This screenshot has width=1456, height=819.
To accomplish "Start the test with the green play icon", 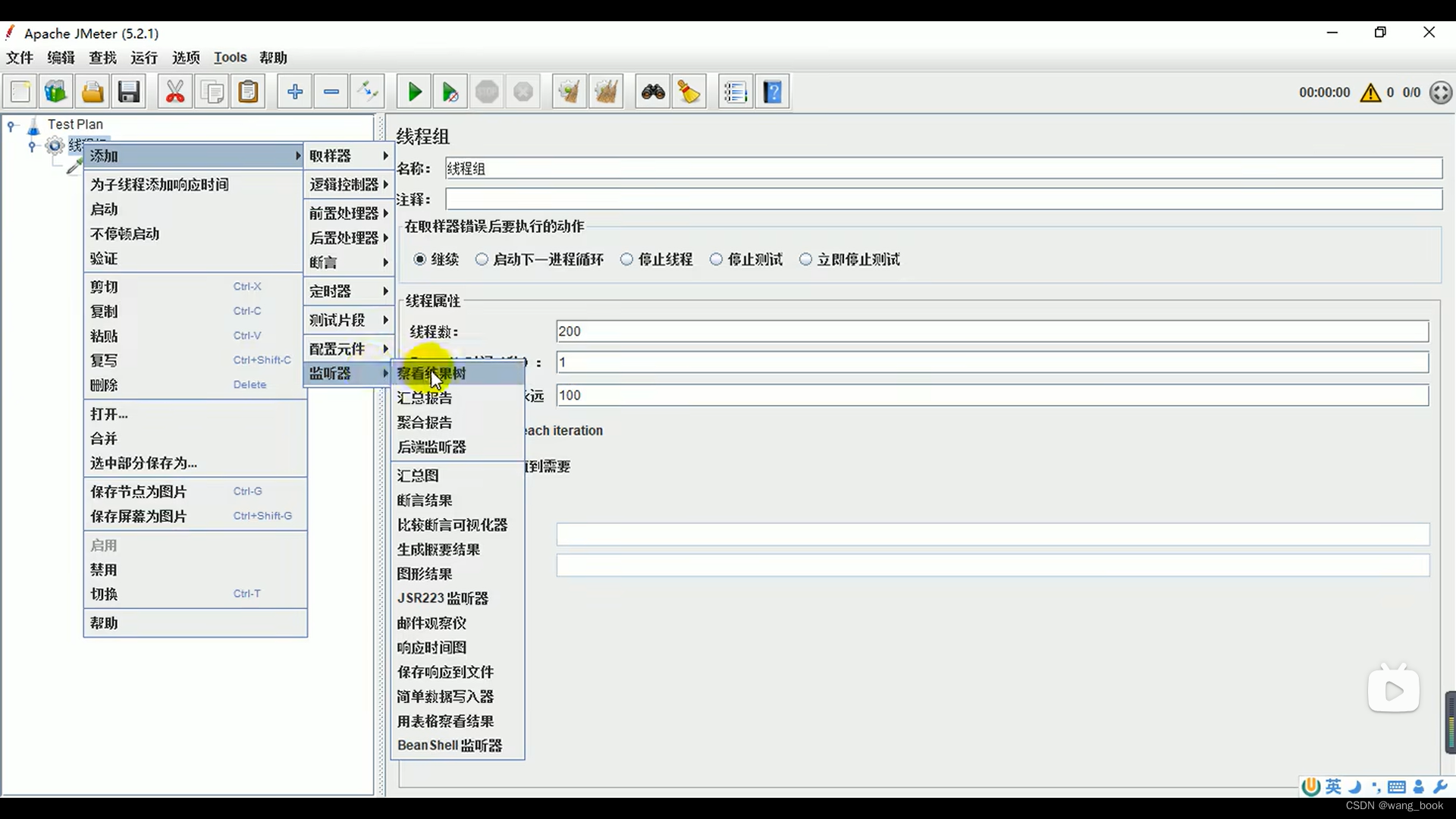I will point(414,92).
